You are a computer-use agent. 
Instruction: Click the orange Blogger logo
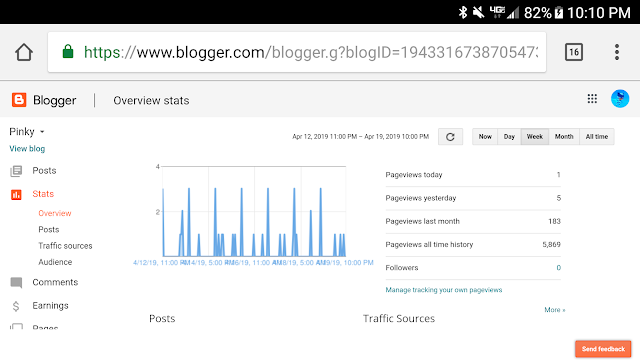pyautogui.click(x=19, y=100)
